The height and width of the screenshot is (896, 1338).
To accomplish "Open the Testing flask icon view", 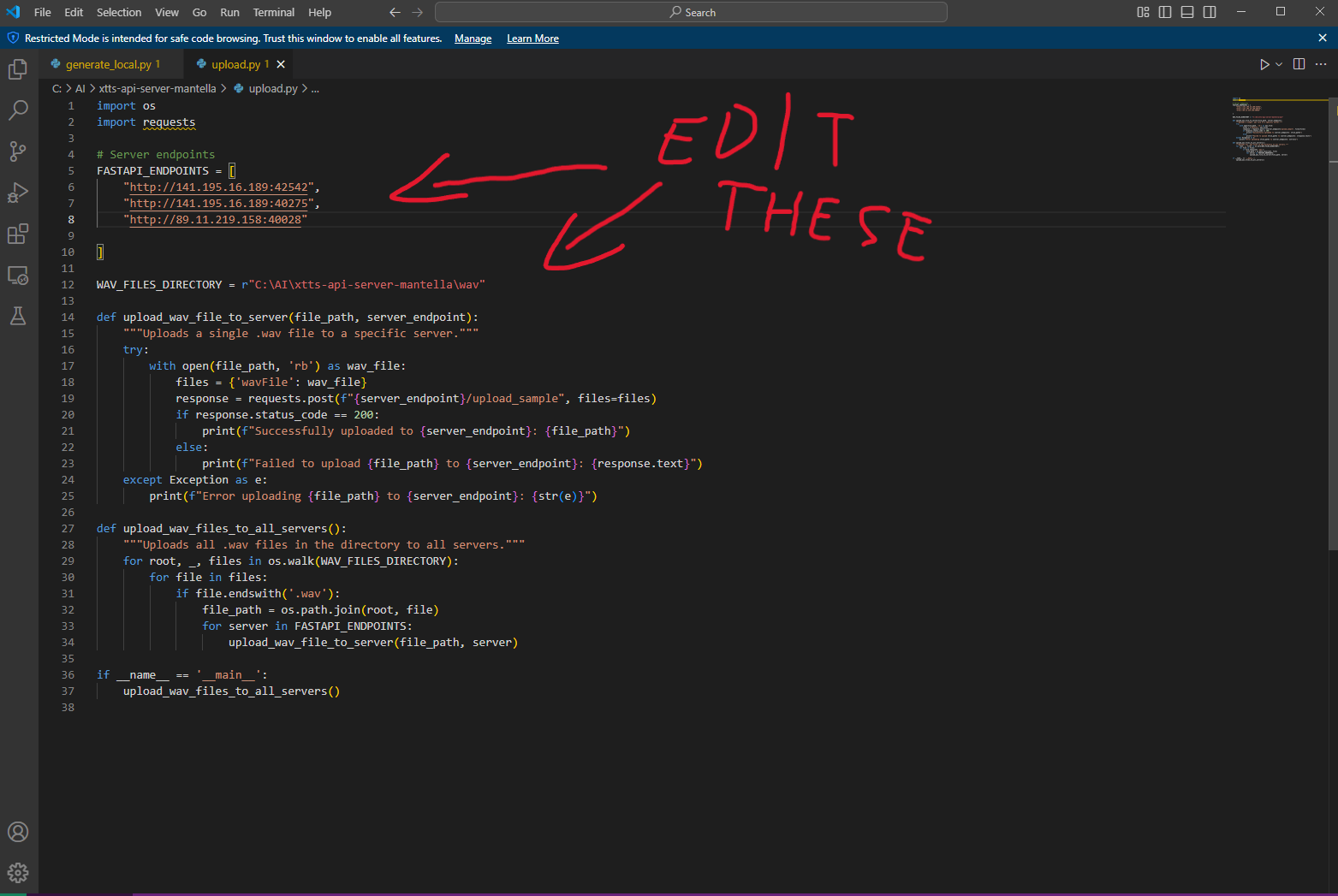I will click(x=18, y=316).
